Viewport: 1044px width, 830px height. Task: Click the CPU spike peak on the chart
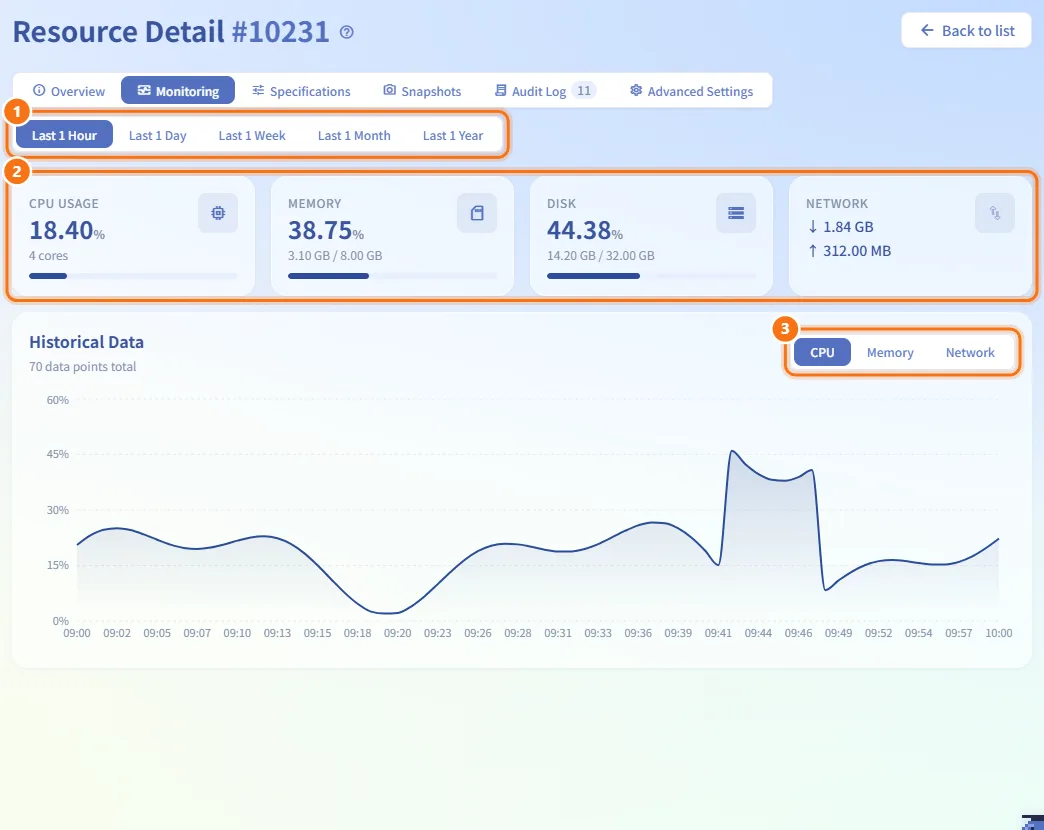pos(732,452)
